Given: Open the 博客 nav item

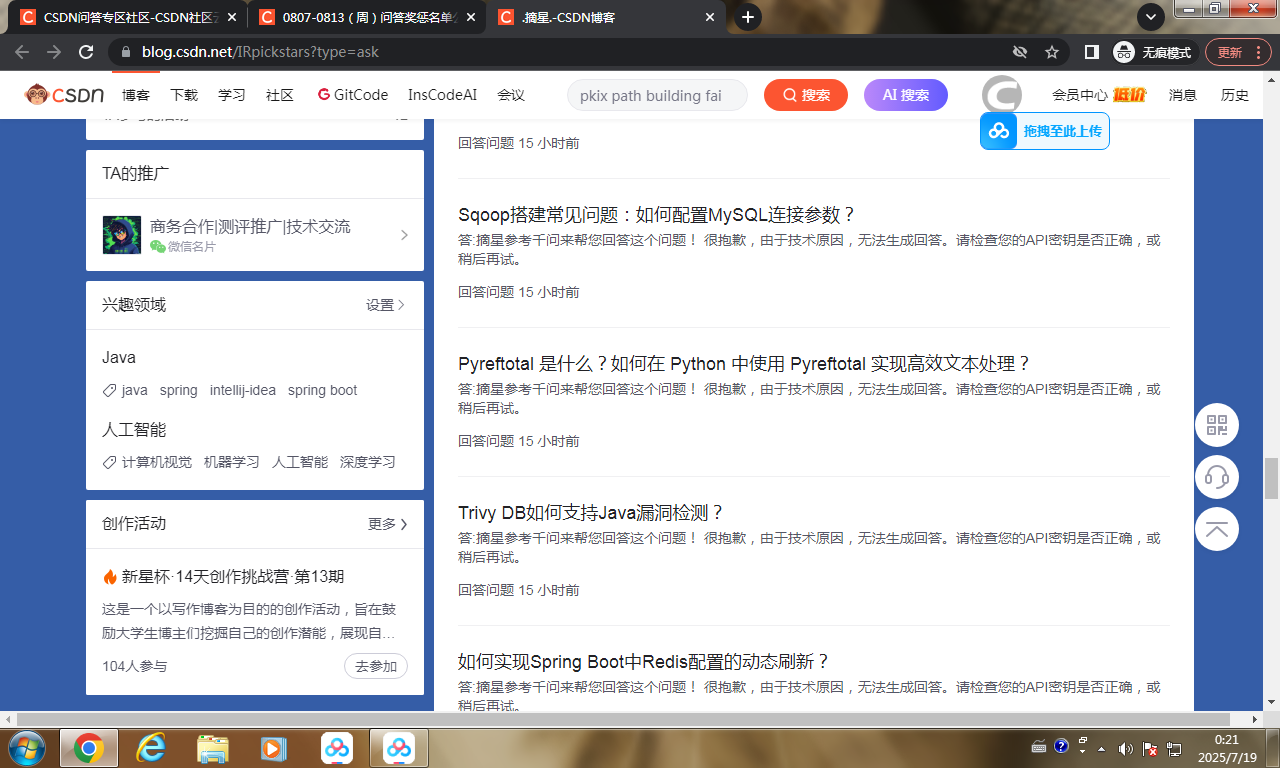Looking at the screenshot, I should [136, 95].
